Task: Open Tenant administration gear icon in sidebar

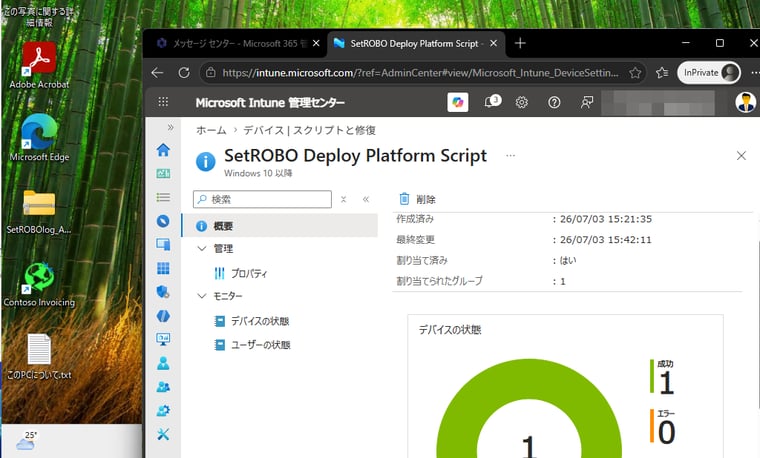Action: (163, 411)
